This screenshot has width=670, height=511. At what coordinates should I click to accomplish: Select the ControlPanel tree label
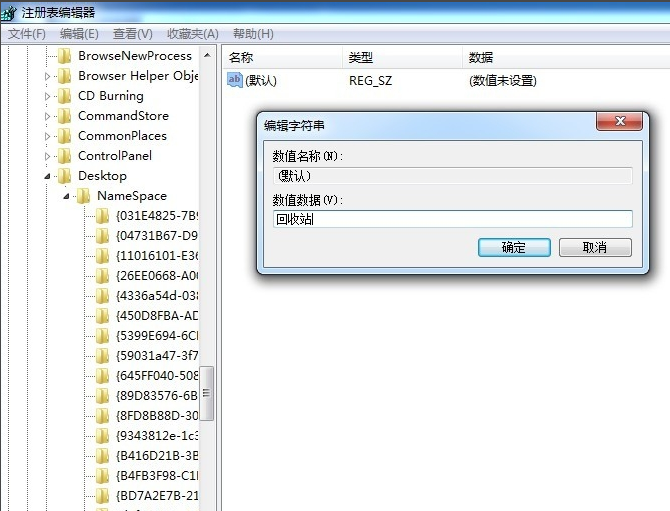coord(115,156)
